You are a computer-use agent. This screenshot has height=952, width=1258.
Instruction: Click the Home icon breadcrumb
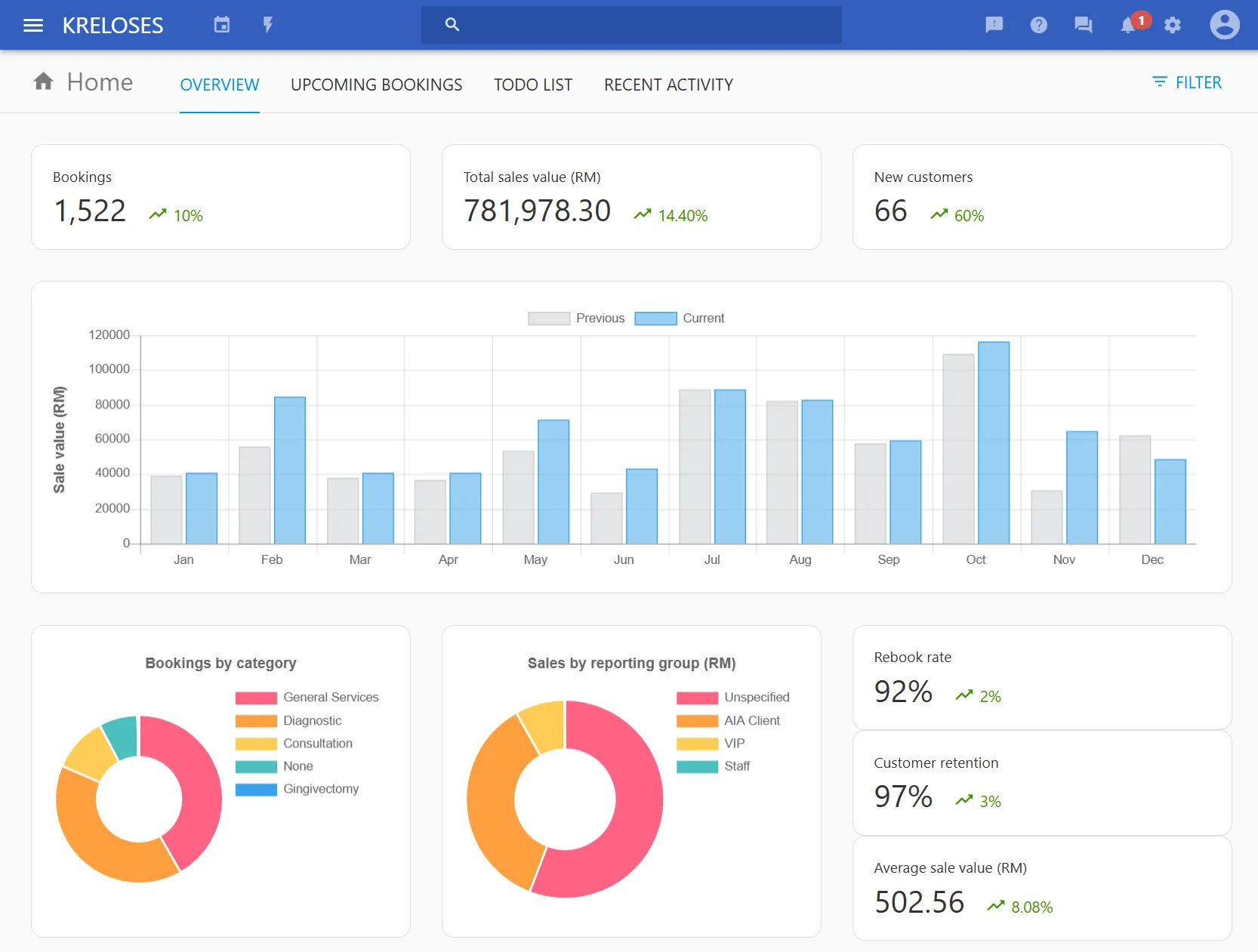pos(44,82)
